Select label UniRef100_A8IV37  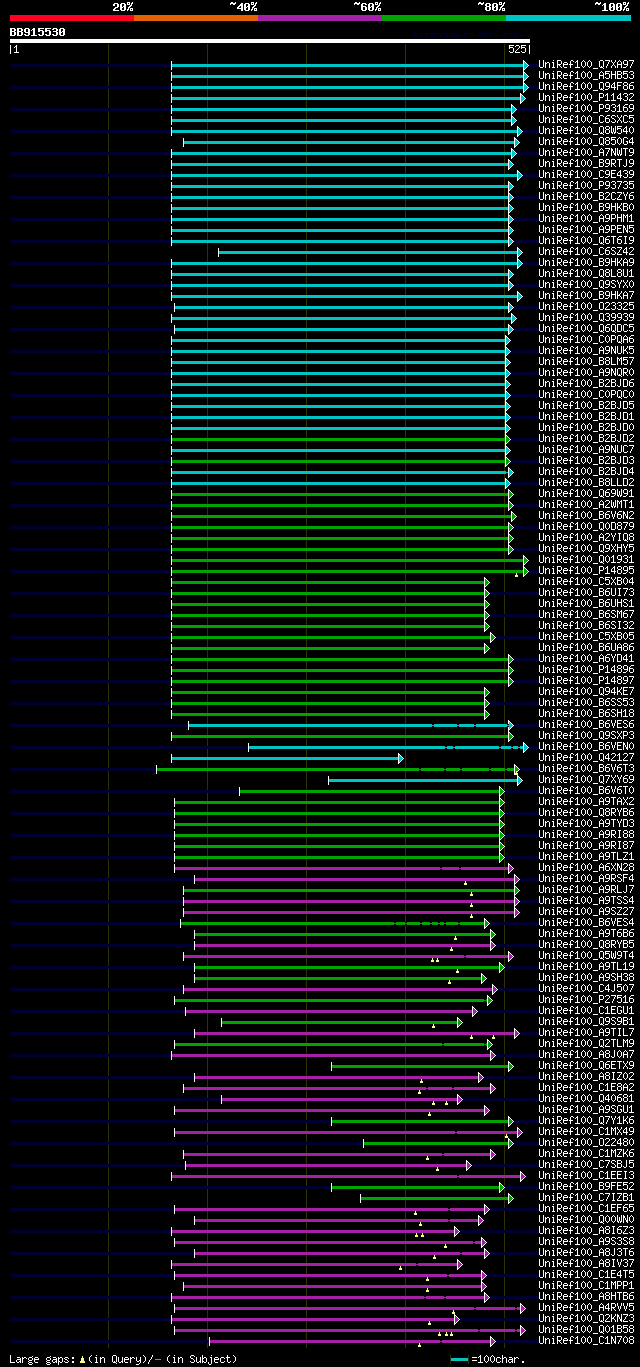click(x=586, y=1263)
